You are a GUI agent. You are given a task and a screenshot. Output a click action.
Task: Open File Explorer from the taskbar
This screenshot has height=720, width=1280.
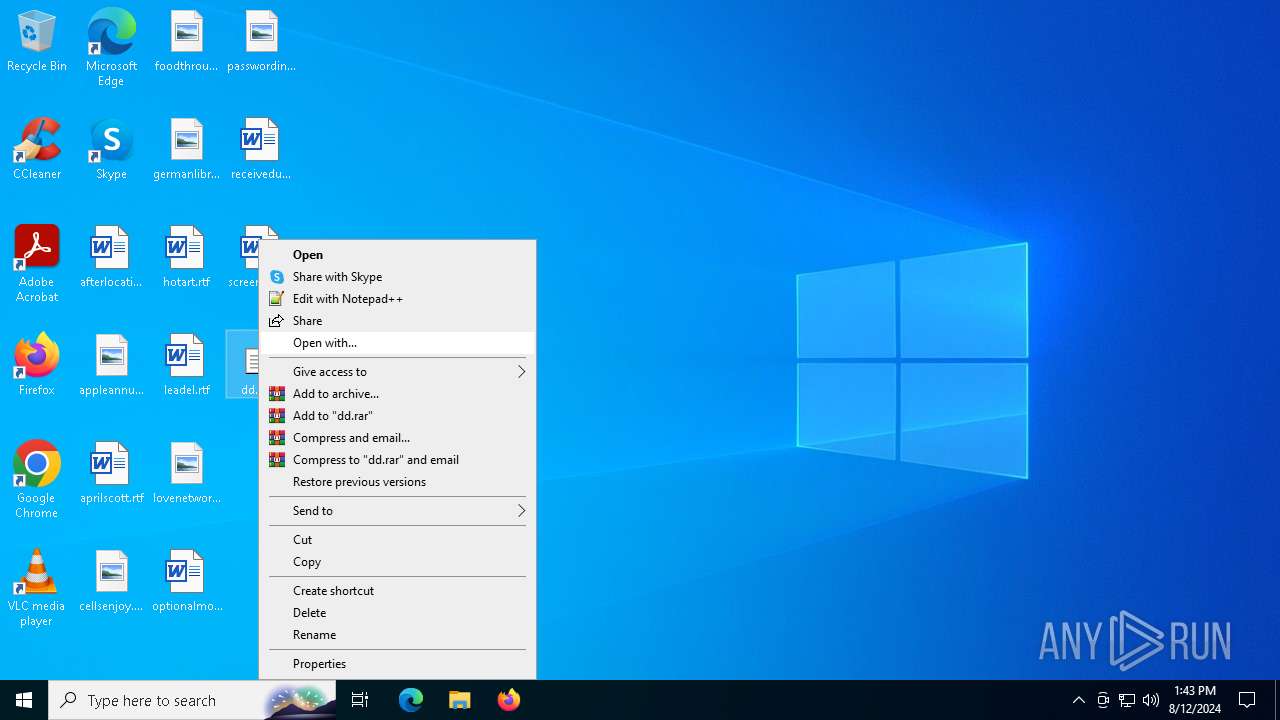[x=460, y=700]
